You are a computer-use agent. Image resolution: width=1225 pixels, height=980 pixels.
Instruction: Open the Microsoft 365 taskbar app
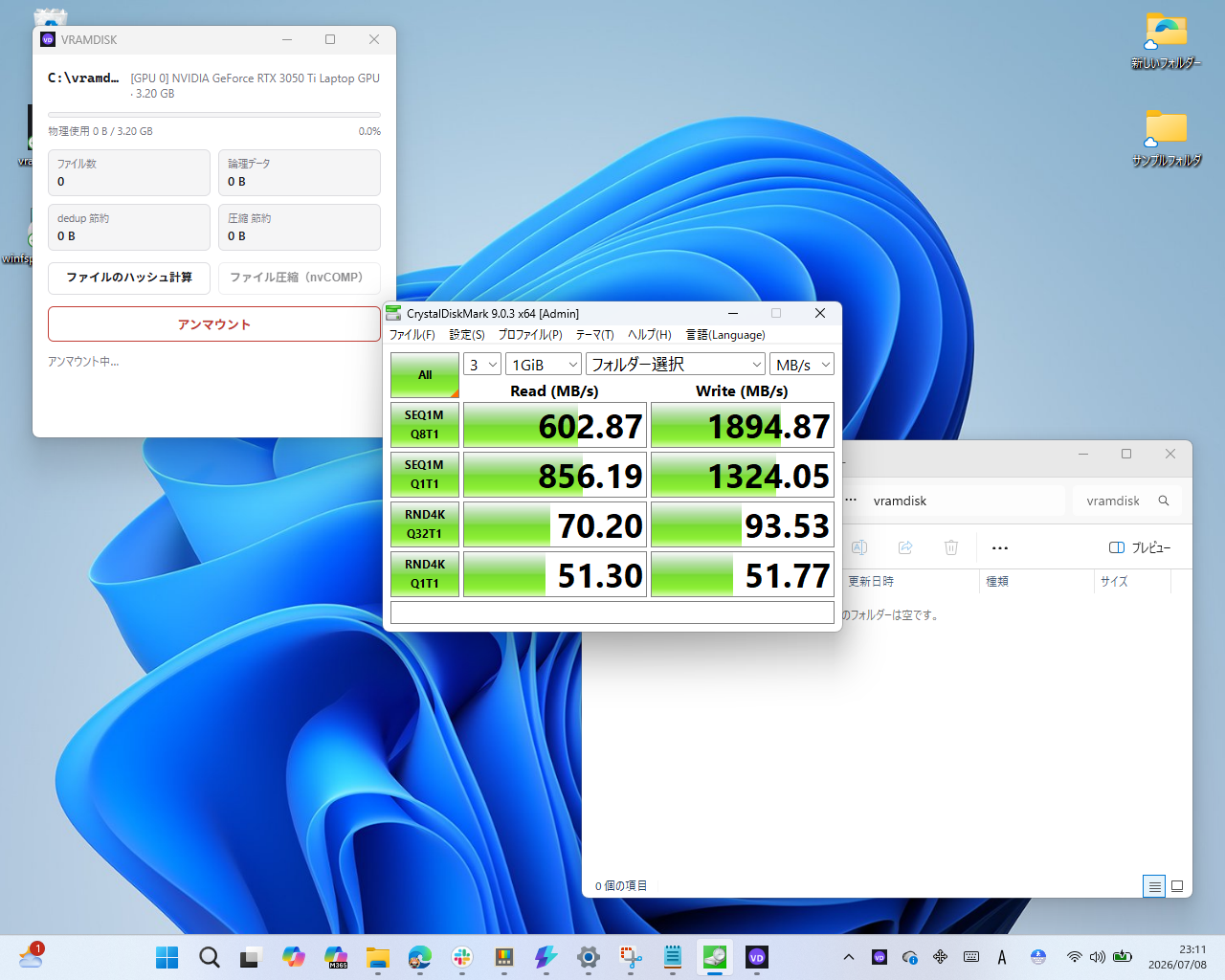[336, 957]
